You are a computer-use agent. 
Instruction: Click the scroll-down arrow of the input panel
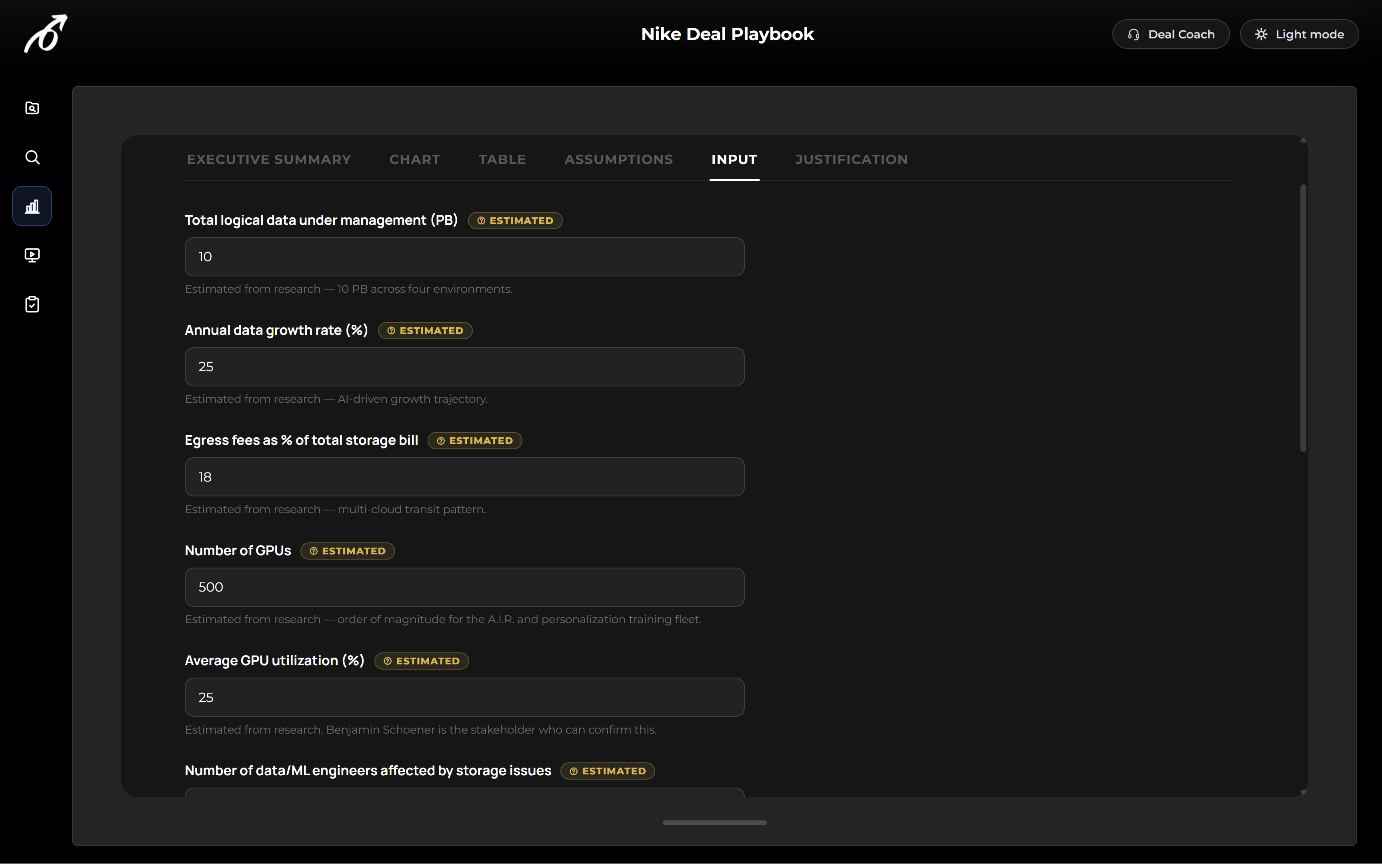(1302, 792)
